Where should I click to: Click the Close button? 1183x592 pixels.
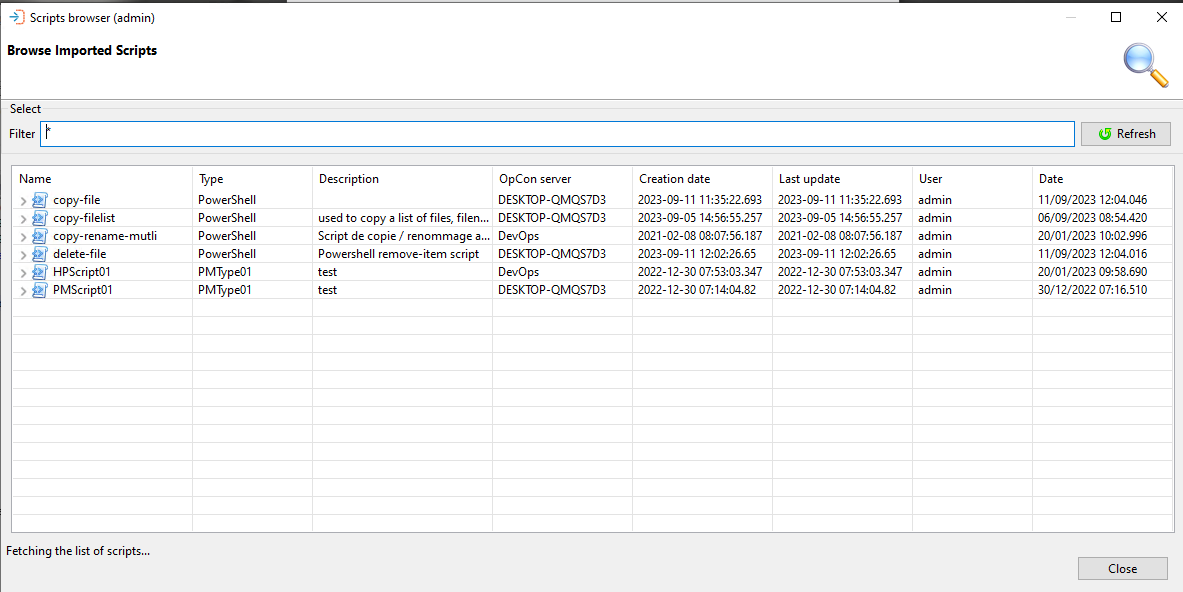coord(1123,569)
